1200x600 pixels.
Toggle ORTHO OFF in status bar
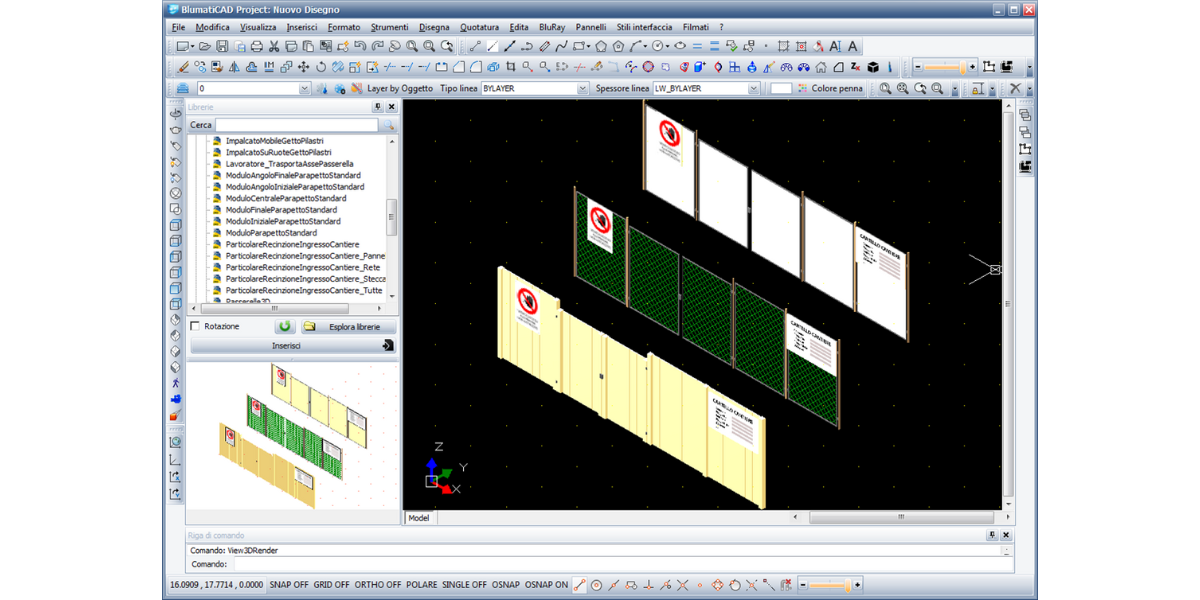coord(377,585)
